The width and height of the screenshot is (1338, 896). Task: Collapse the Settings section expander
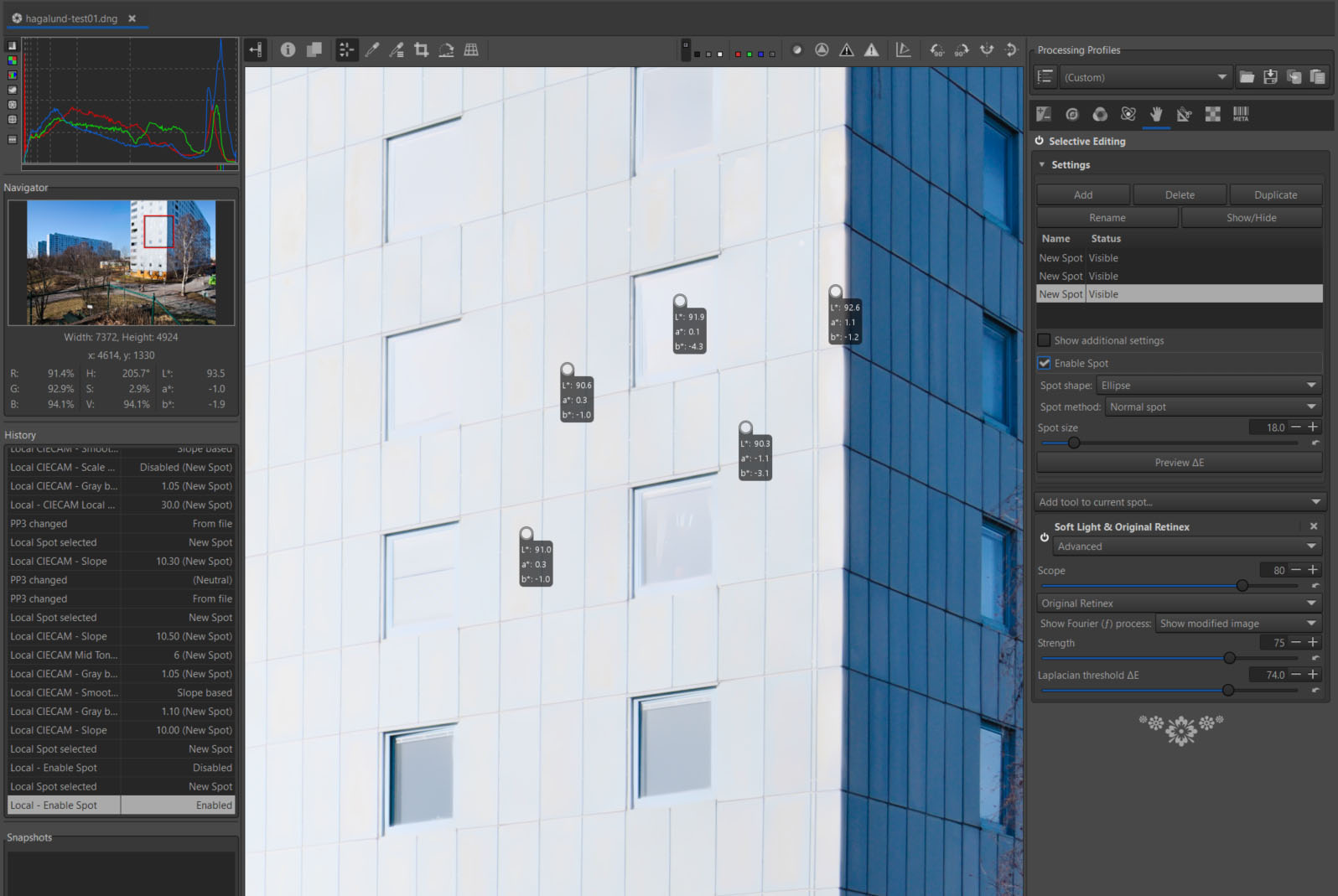pyautogui.click(x=1042, y=165)
